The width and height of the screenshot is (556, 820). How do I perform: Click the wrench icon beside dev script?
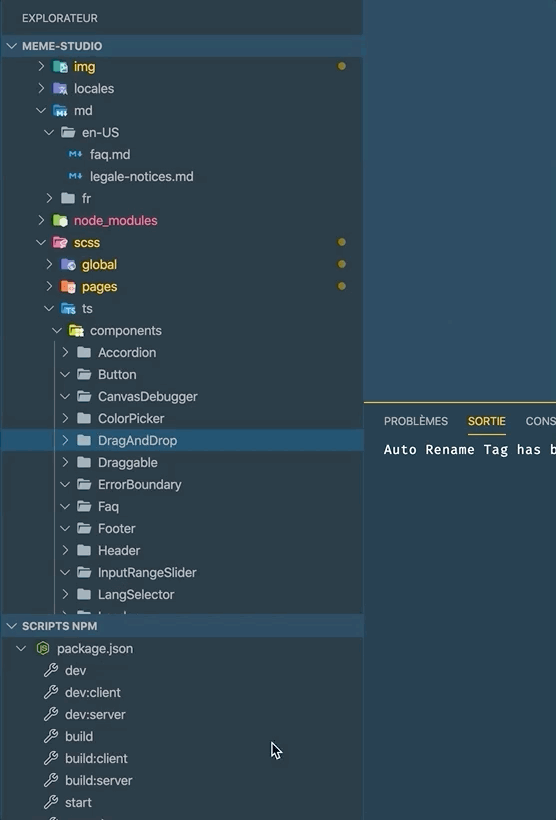click(x=51, y=670)
